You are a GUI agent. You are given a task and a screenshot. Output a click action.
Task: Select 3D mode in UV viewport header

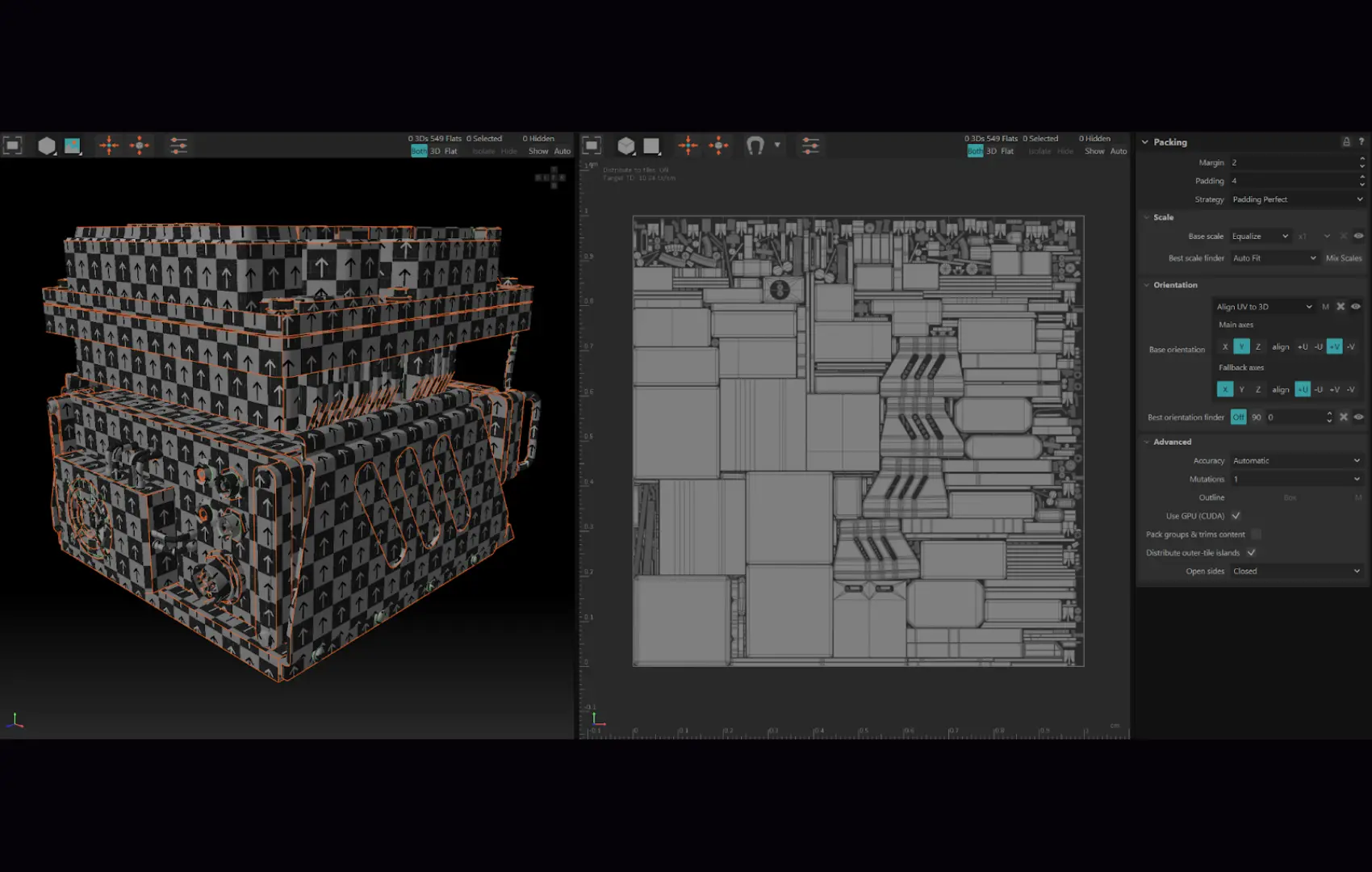(x=991, y=152)
